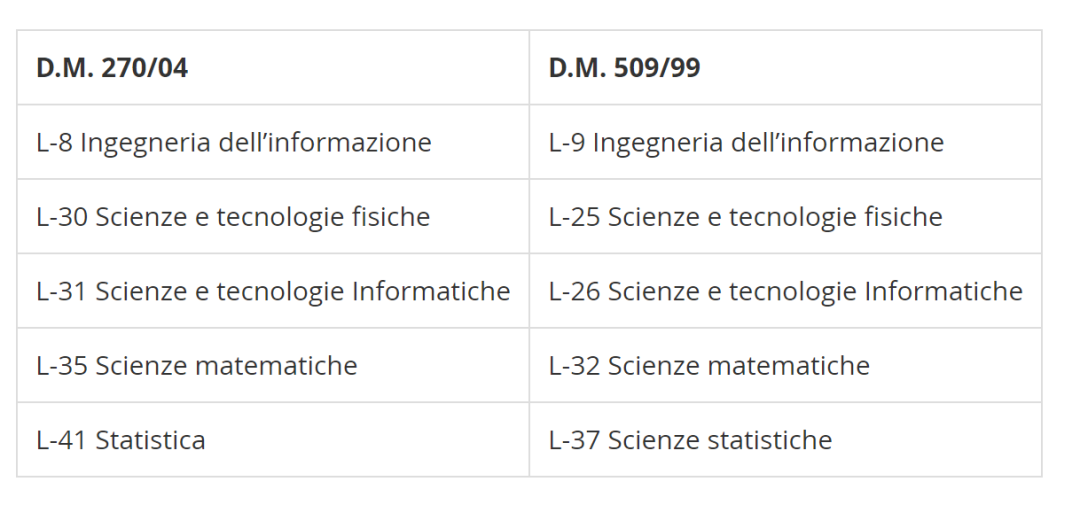Click the word 'Informatiche' in the left column
This screenshot has width=1080, height=505.
tap(431, 291)
